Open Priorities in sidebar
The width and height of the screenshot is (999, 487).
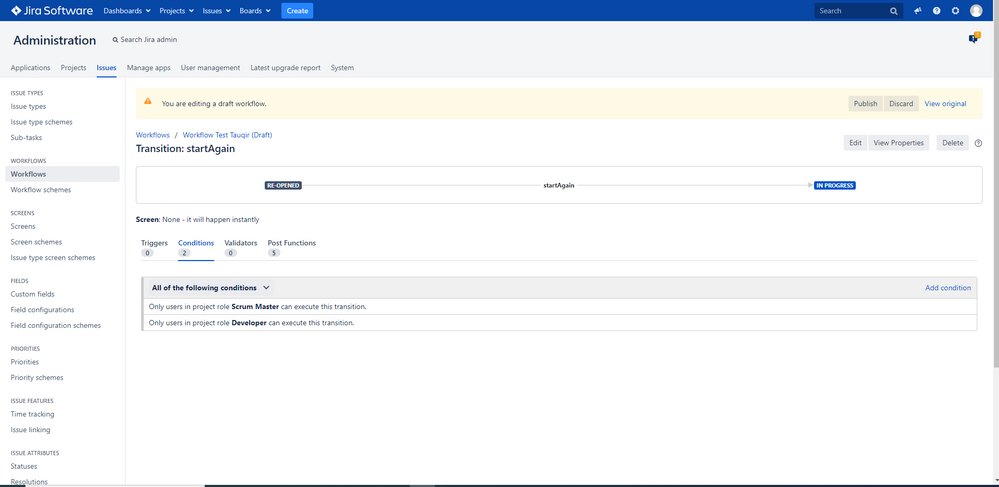[x=25, y=362]
